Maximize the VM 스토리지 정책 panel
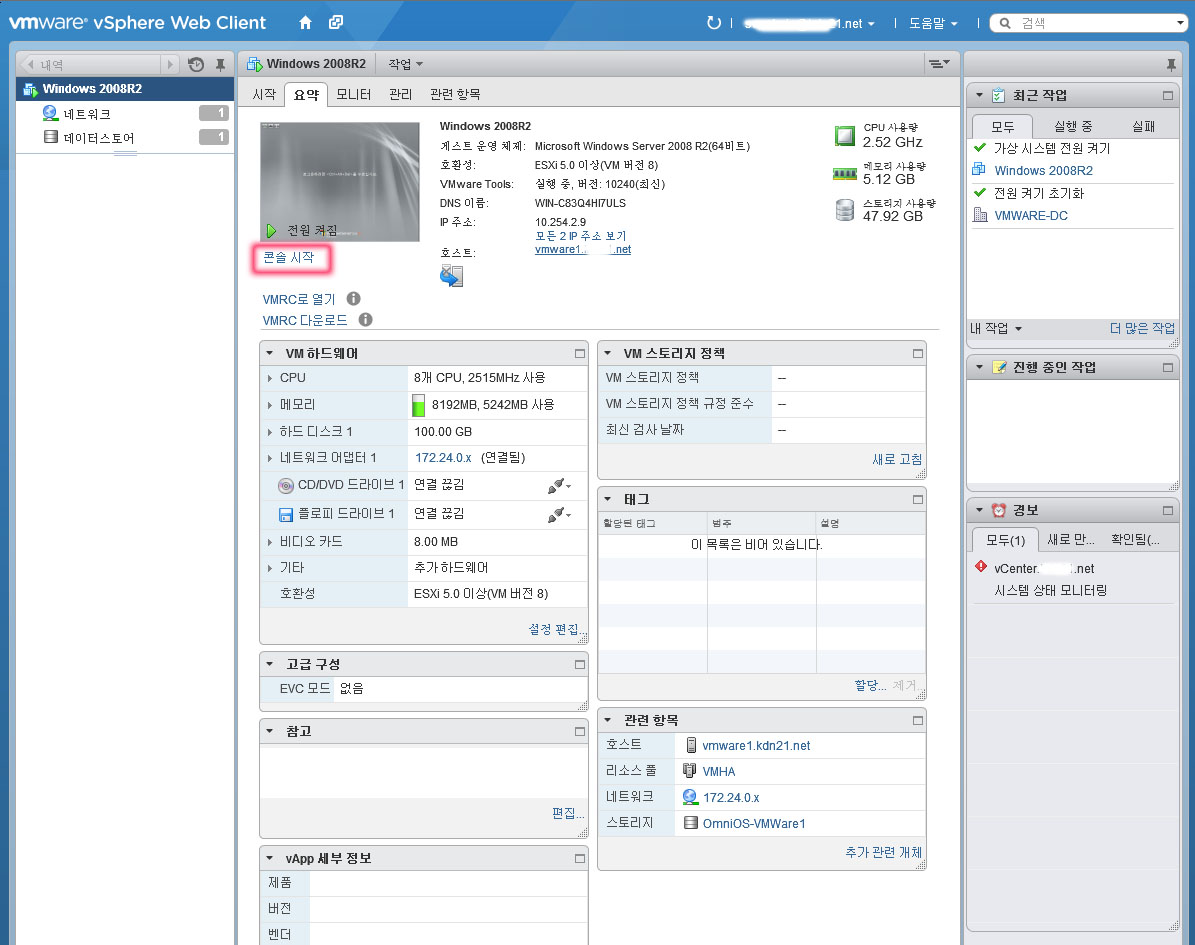 [918, 354]
